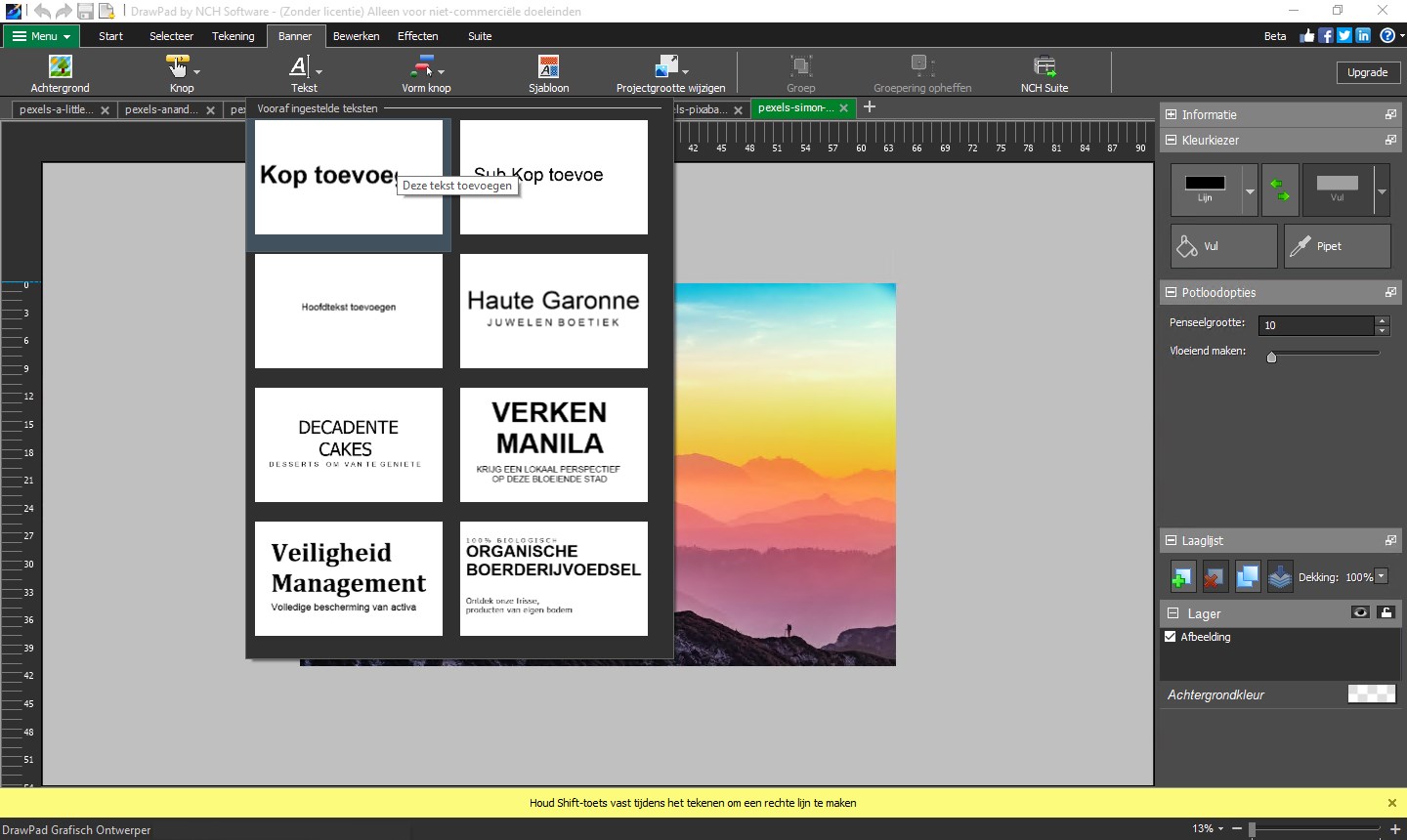Click the Upgrade button

click(x=1367, y=72)
